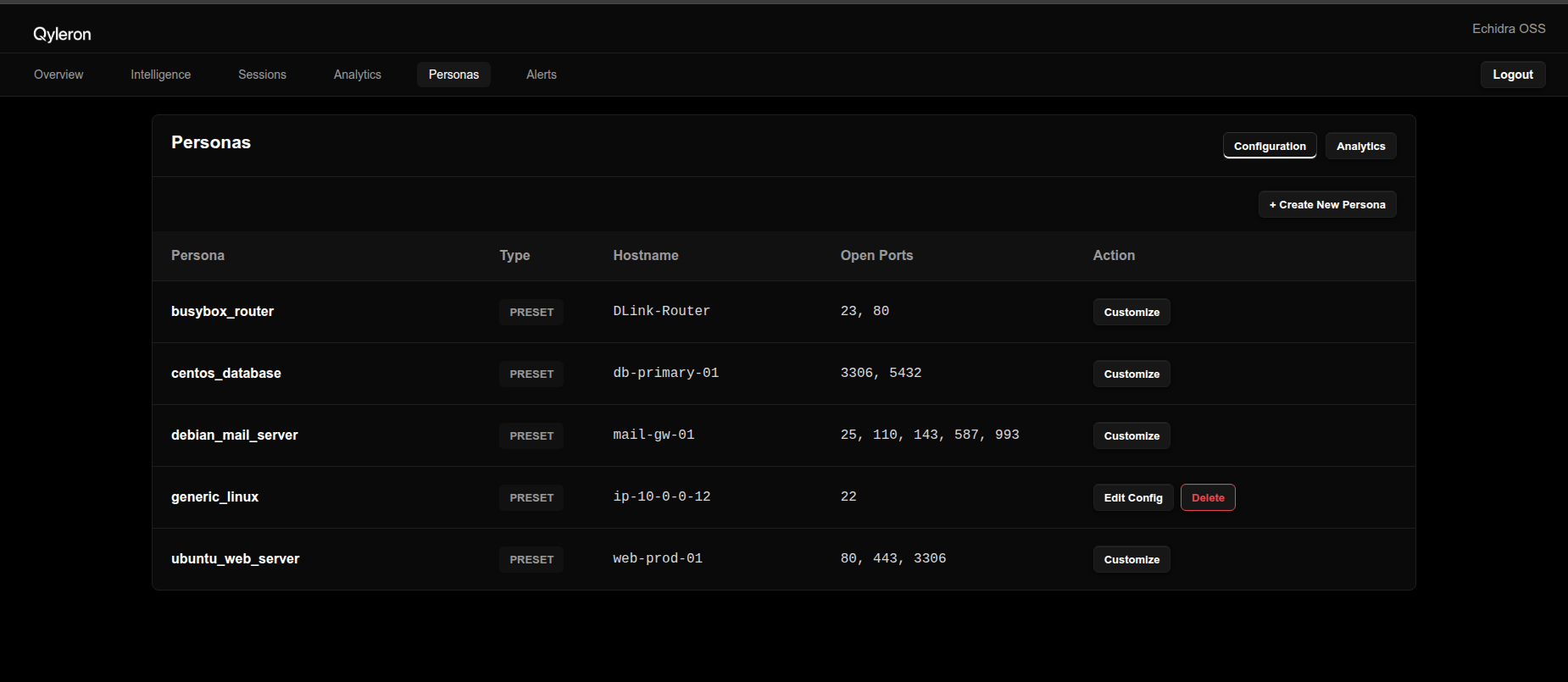Click Create New Persona
This screenshot has height=682, width=1568.
point(1327,204)
